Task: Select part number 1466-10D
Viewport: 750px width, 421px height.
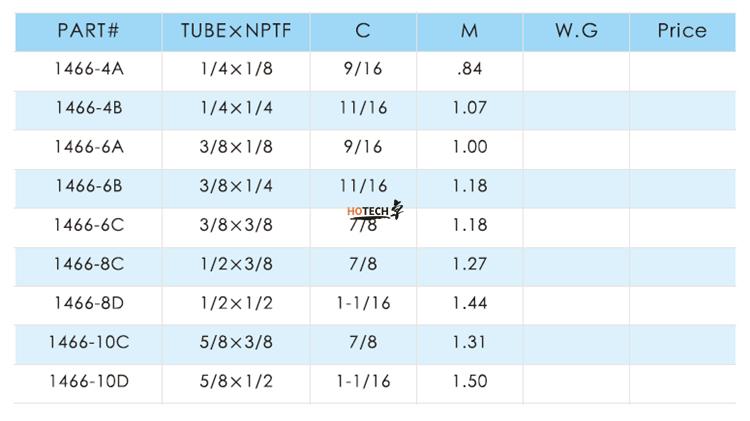Action: click(88, 381)
